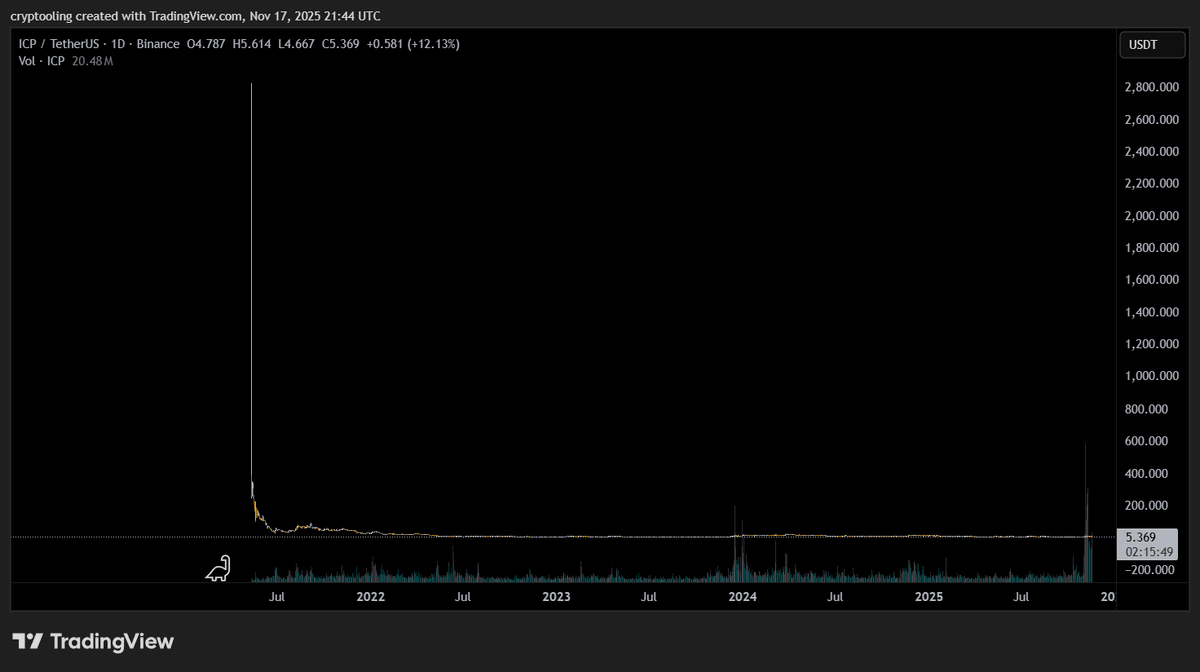Screen dimensions: 1200x672
Task: Click the 20.48M volume readout
Action: click(92, 60)
